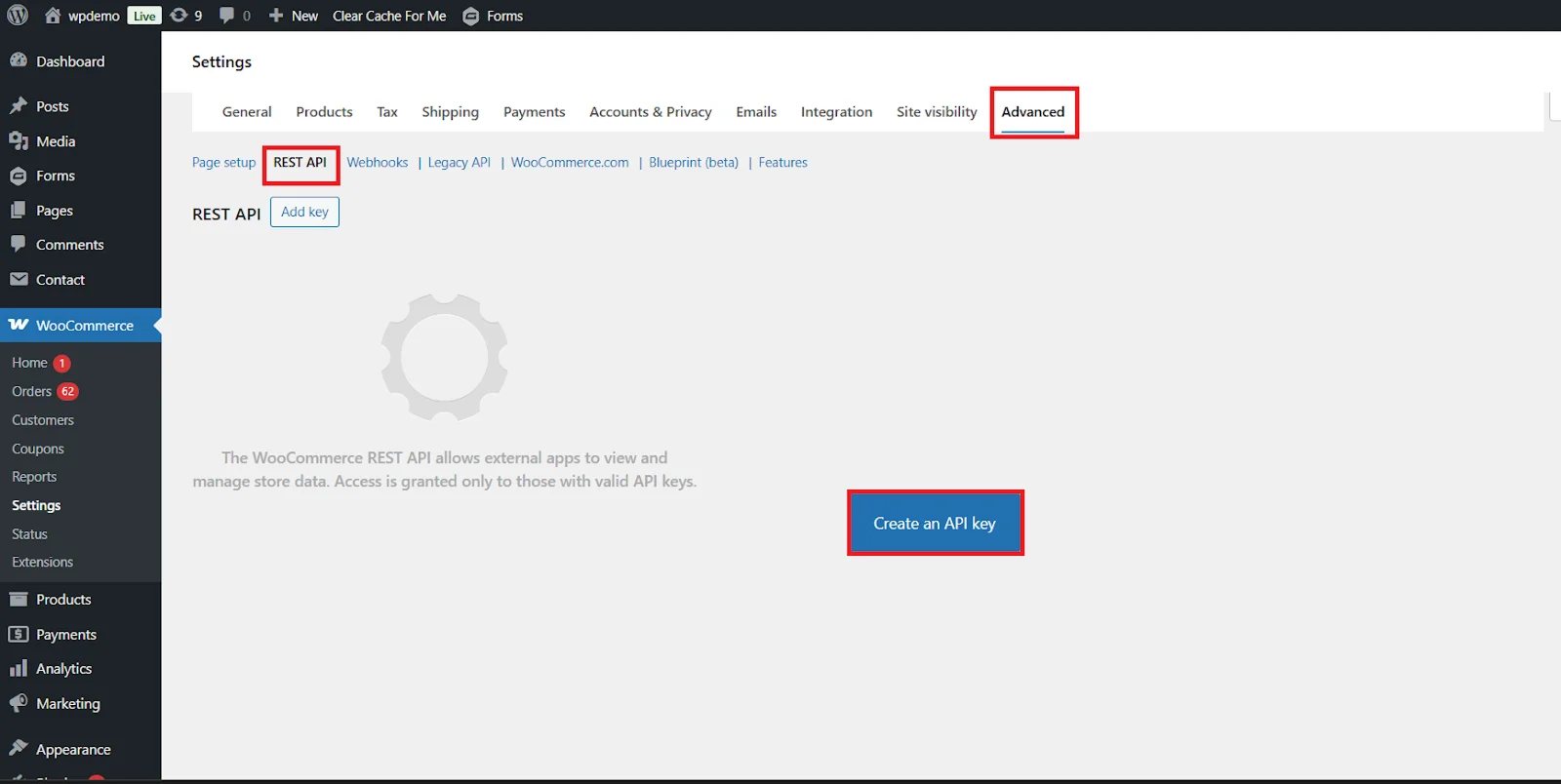Click the Contact envelope icon
Image resolution: width=1561 pixels, height=784 pixels.
click(x=19, y=279)
